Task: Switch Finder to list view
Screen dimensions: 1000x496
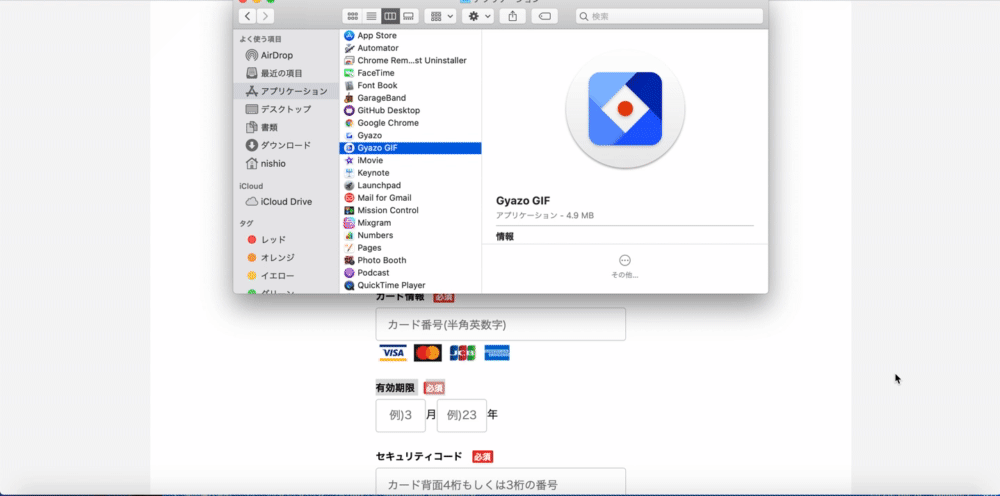Action: point(371,16)
